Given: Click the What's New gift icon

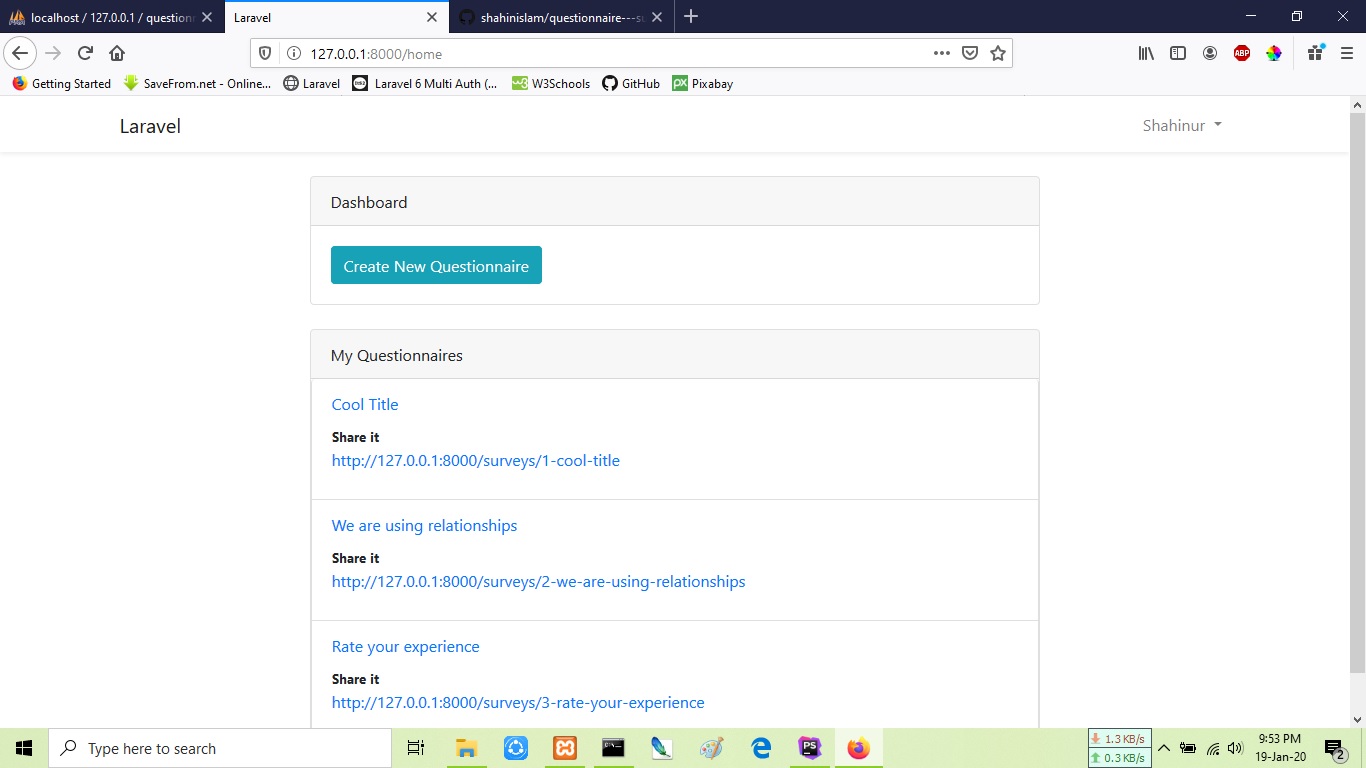Looking at the screenshot, I should (x=1315, y=53).
